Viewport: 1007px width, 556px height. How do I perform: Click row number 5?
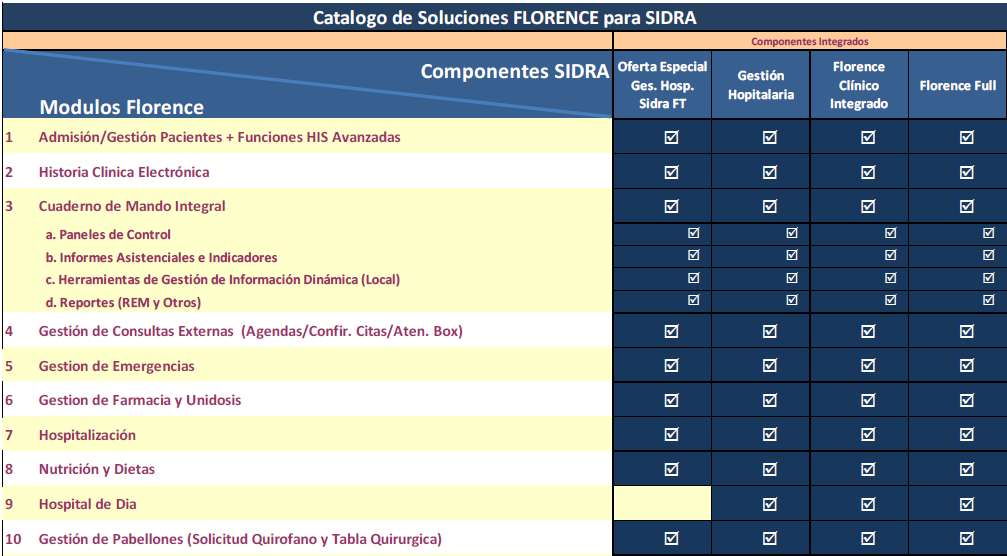point(9,366)
